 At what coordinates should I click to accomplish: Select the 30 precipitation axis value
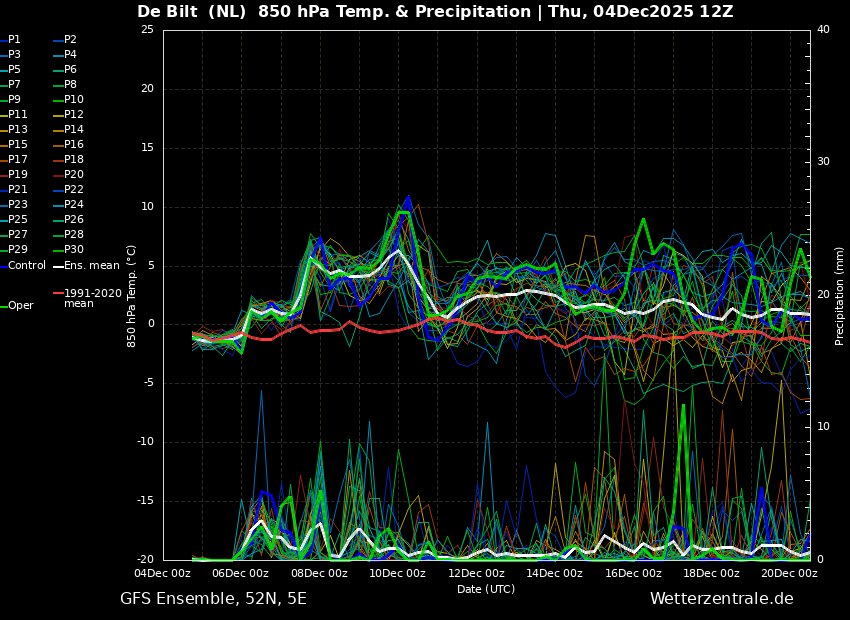tap(823, 162)
